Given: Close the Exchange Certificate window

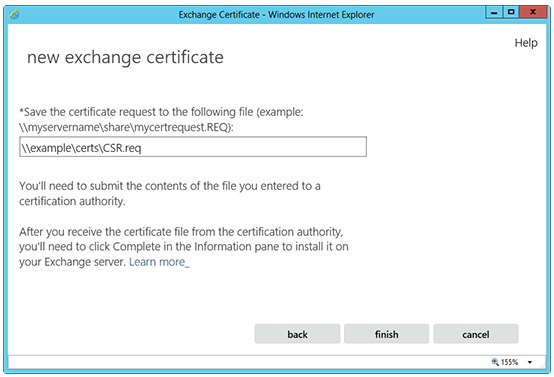Looking at the screenshot, I should [533, 12].
